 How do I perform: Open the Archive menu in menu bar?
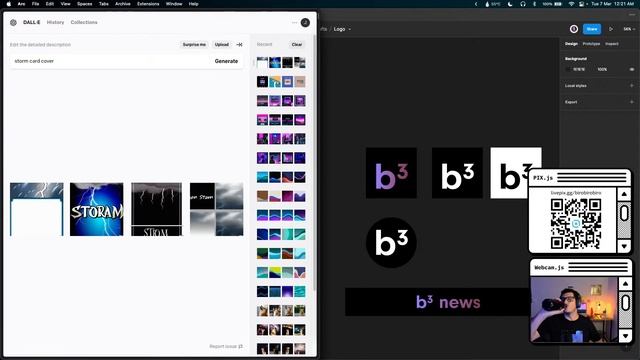click(122, 4)
